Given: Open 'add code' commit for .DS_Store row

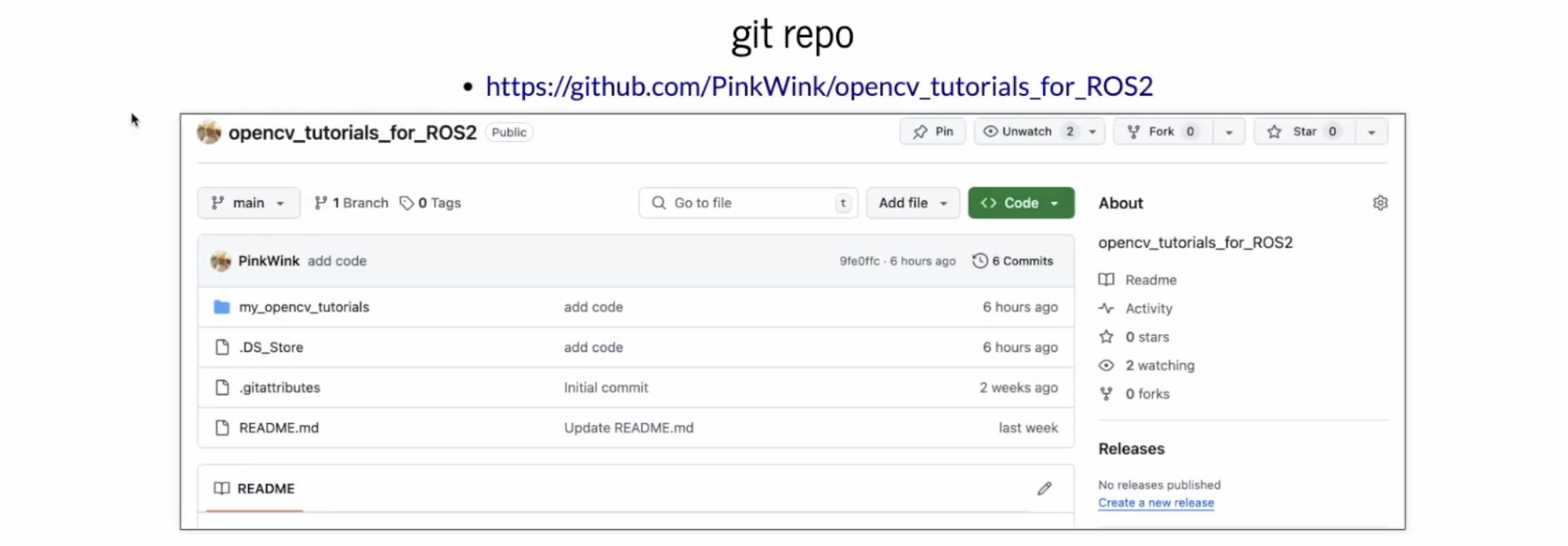Looking at the screenshot, I should click(x=594, y=348).
